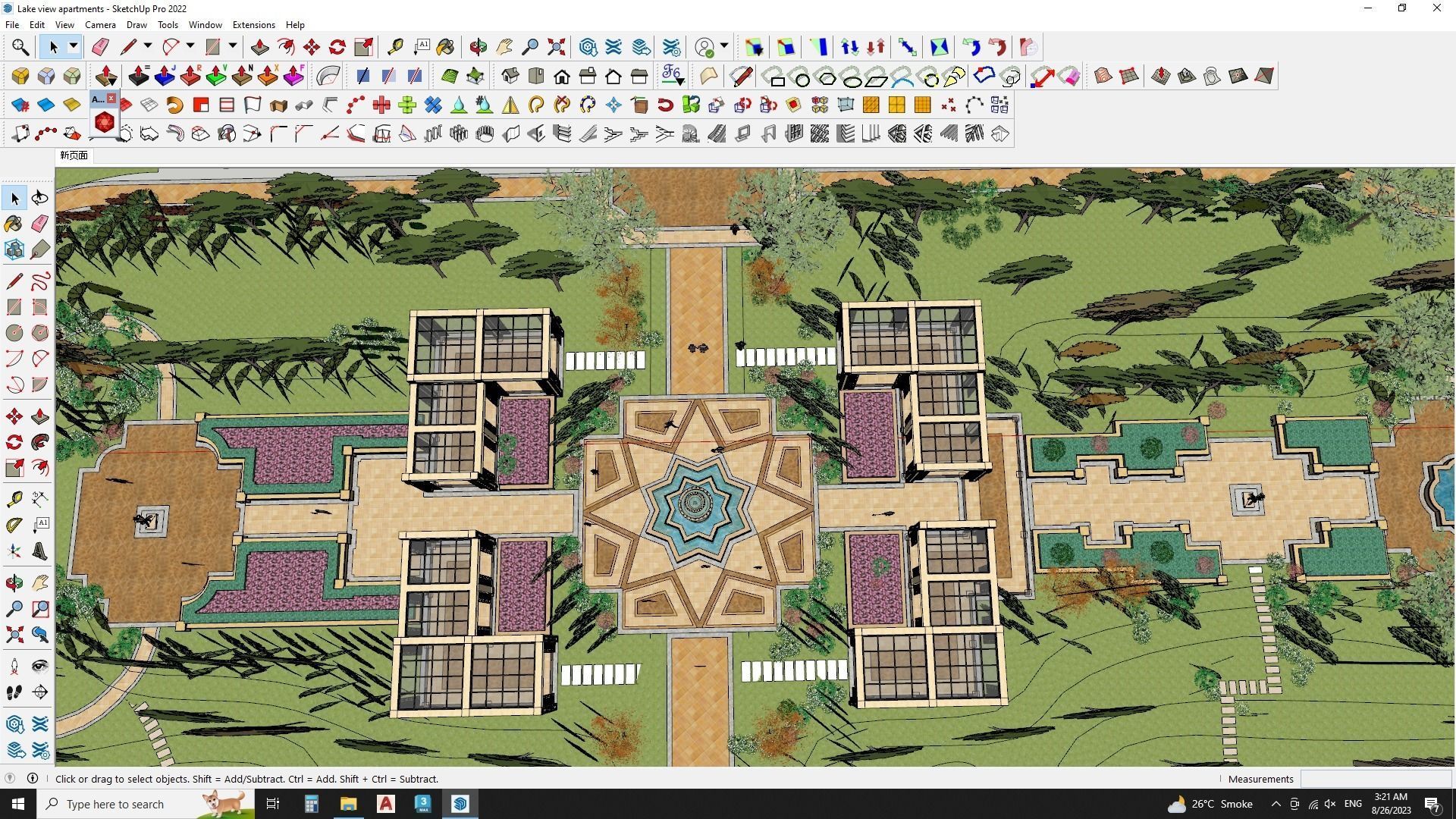Select the Tape Measure tool in top toolbar
The height and width of the screenshot is (819, 1456).
click(395, 47)
